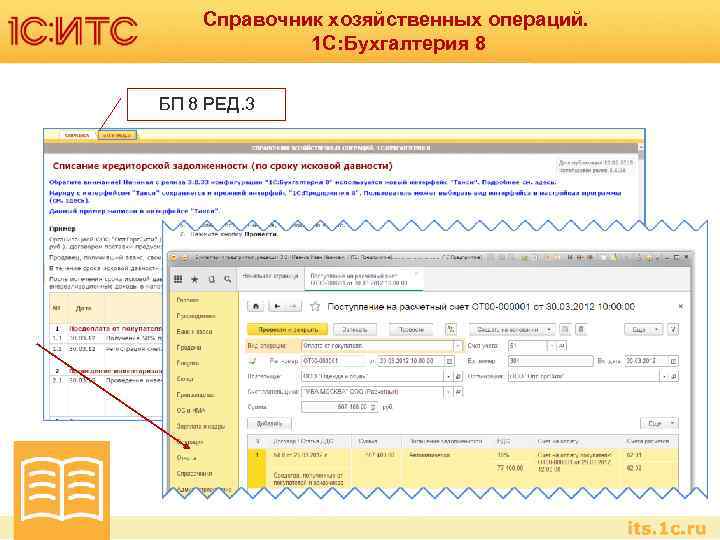This screenshot has height=540, width=720.
Task: Expand the Плательщик dropdown arrow
Action: point(449,377)
